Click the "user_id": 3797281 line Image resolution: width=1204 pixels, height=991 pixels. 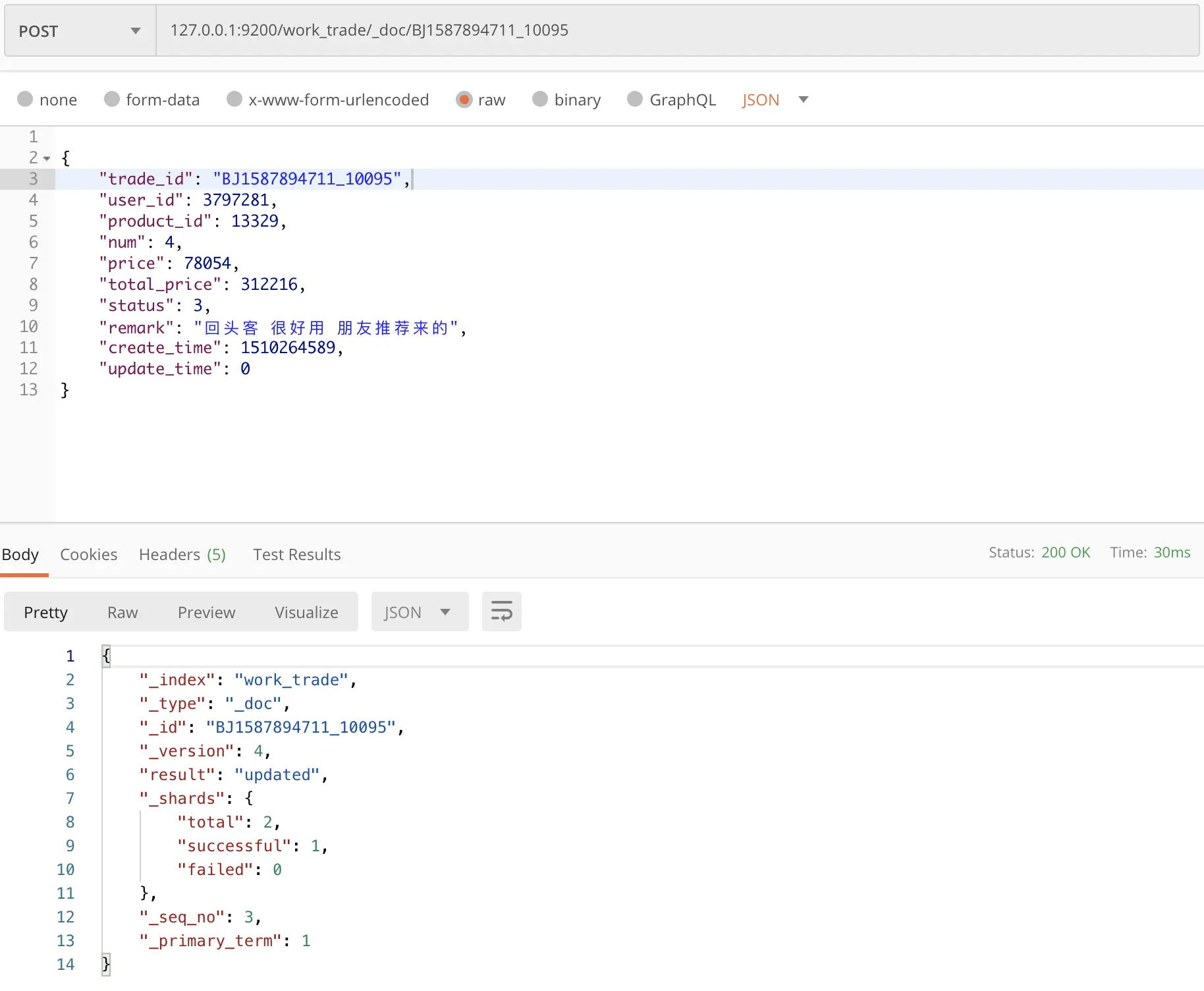tap(188, 200)
